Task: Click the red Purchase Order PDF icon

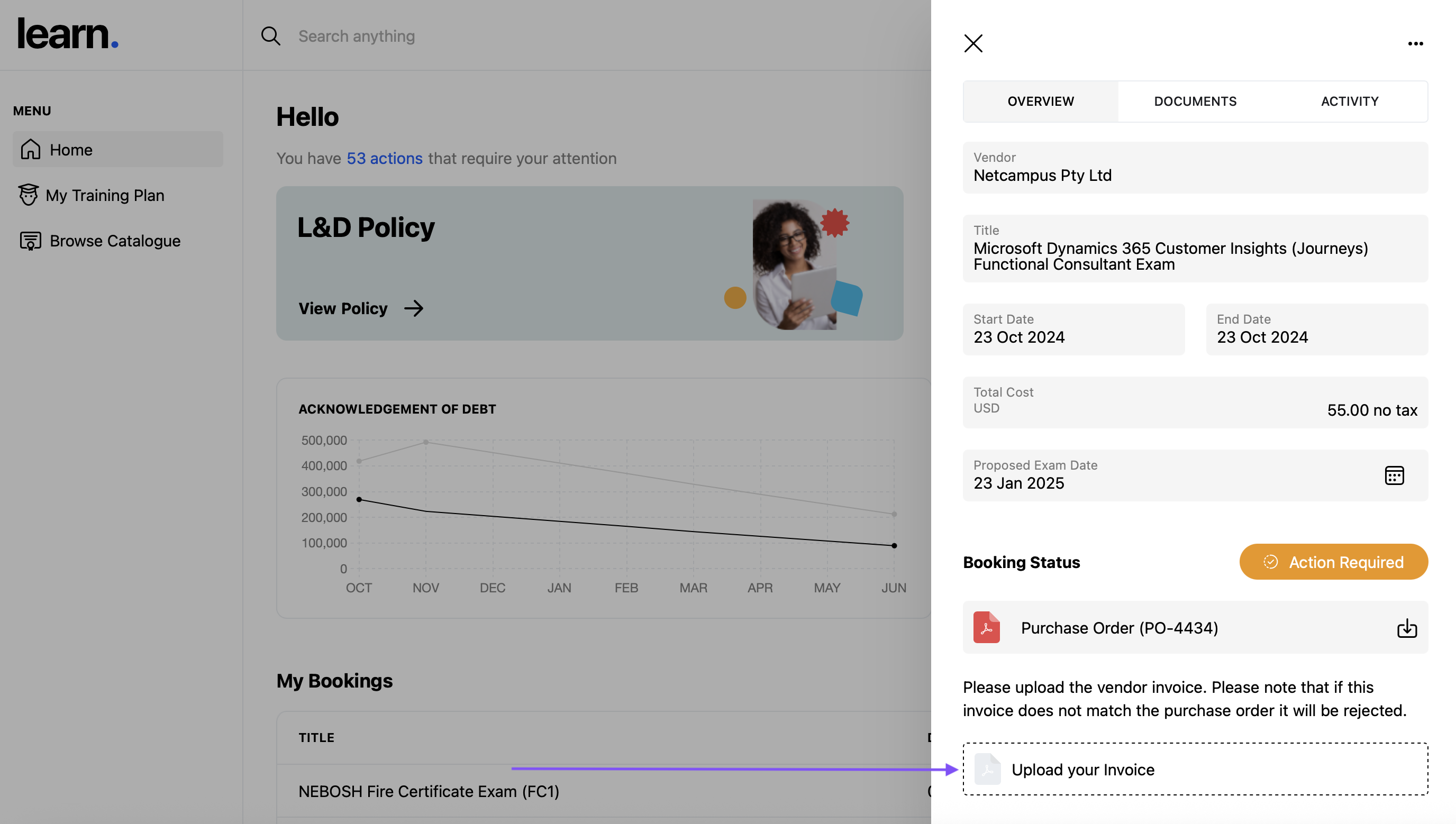Action: (986, 627)
